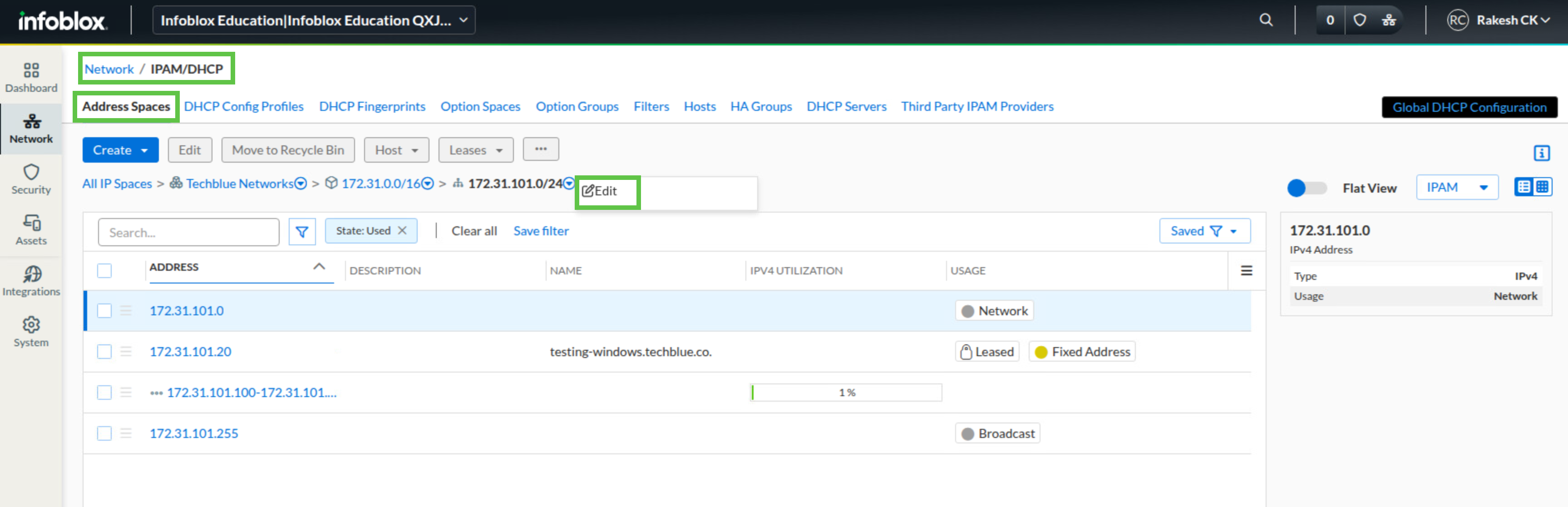
Task: Switch to the Option Groups tab
Action: 577,107
